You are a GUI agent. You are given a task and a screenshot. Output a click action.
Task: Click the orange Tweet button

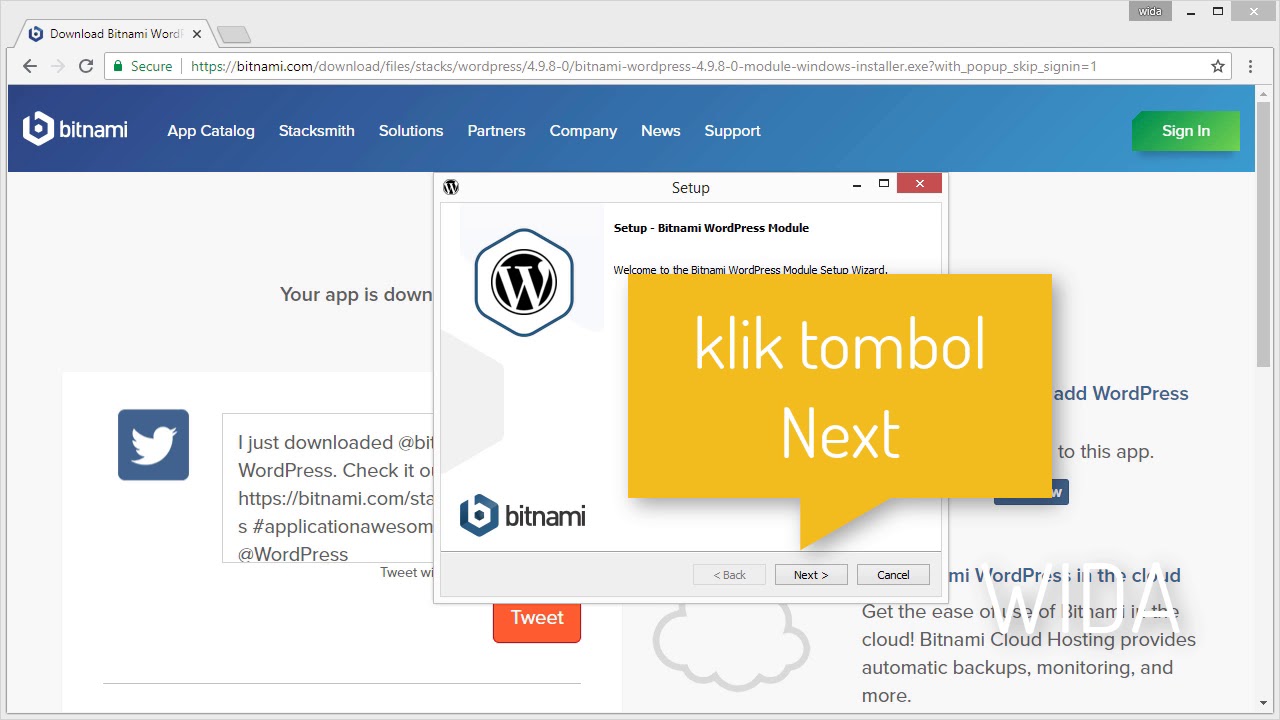pyautogui.click(x=537, y=618)
